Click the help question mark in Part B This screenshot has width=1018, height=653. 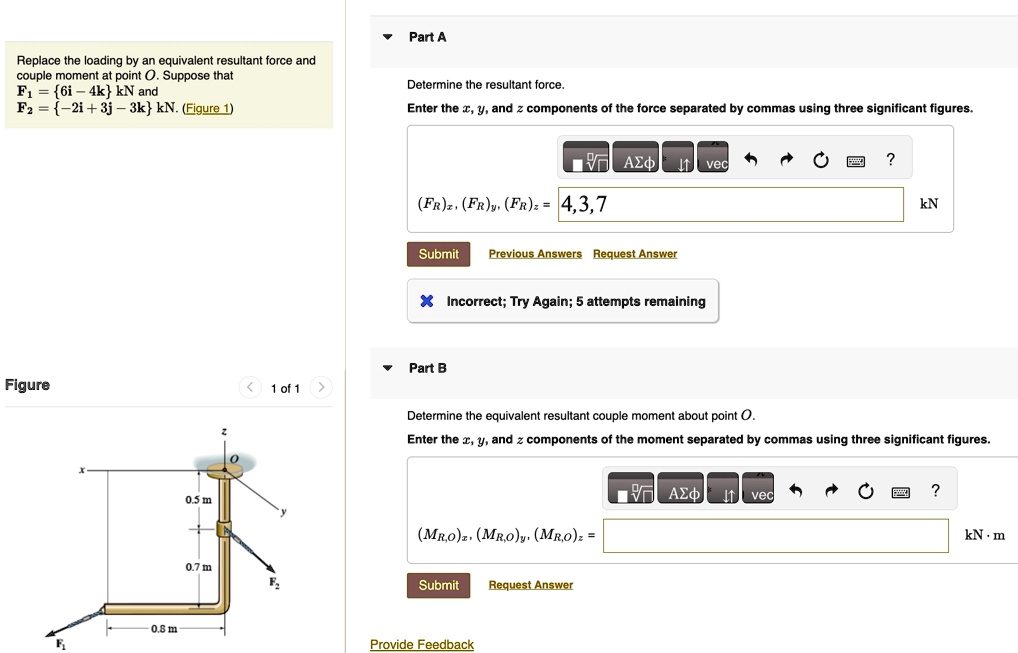click(935, 490)
